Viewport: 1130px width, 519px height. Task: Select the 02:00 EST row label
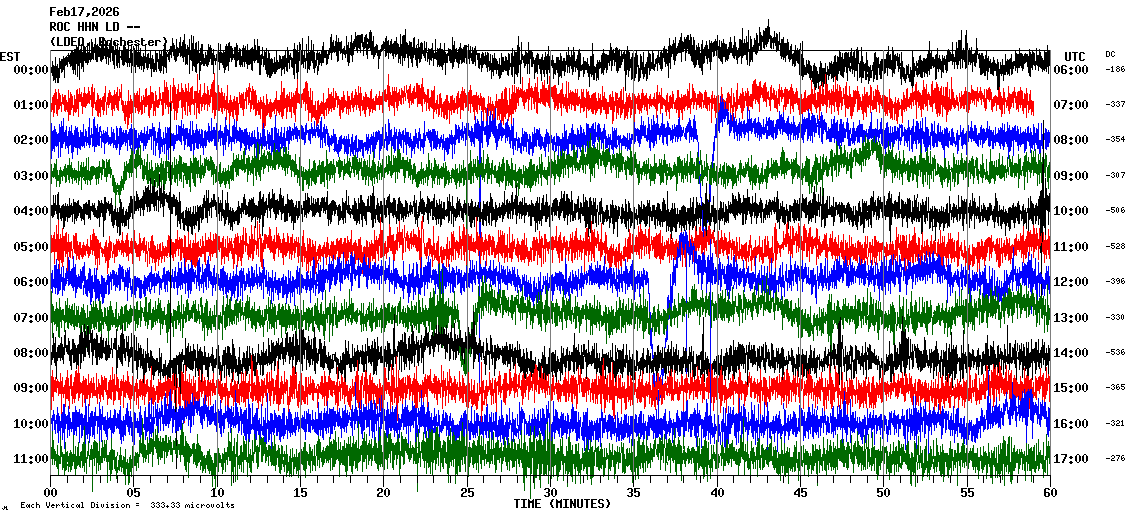[31, 140]
